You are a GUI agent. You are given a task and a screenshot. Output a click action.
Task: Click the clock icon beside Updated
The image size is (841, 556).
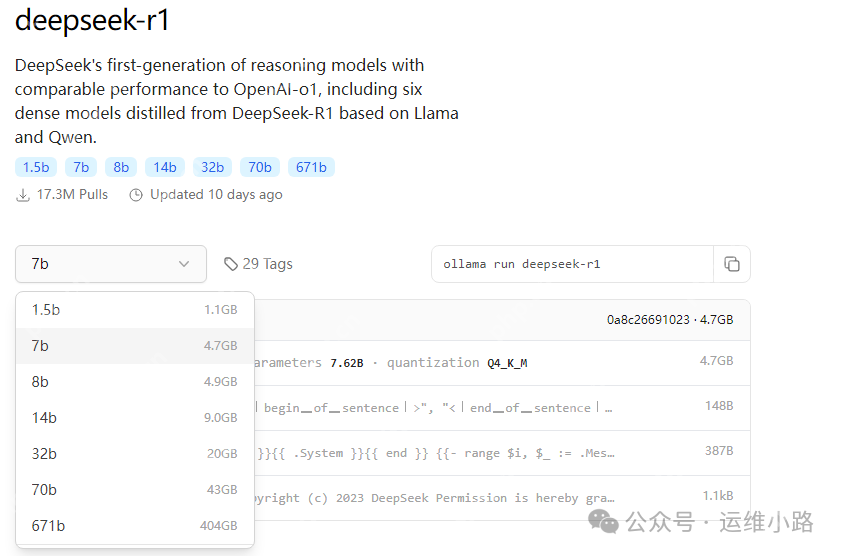pos(136,195)
